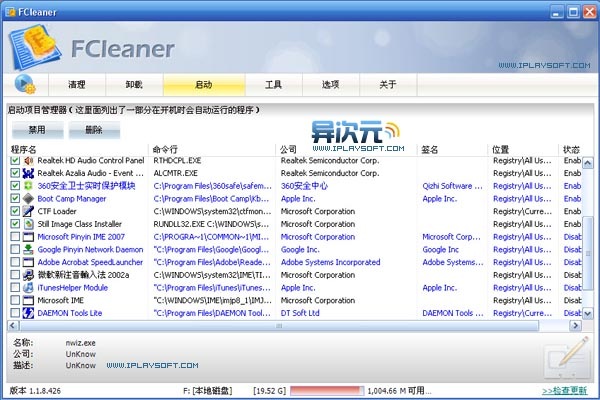Image resolution: width=600 pixels, height=400 pixels.
Task: Click the red disk usage bar
Action: 325,390
